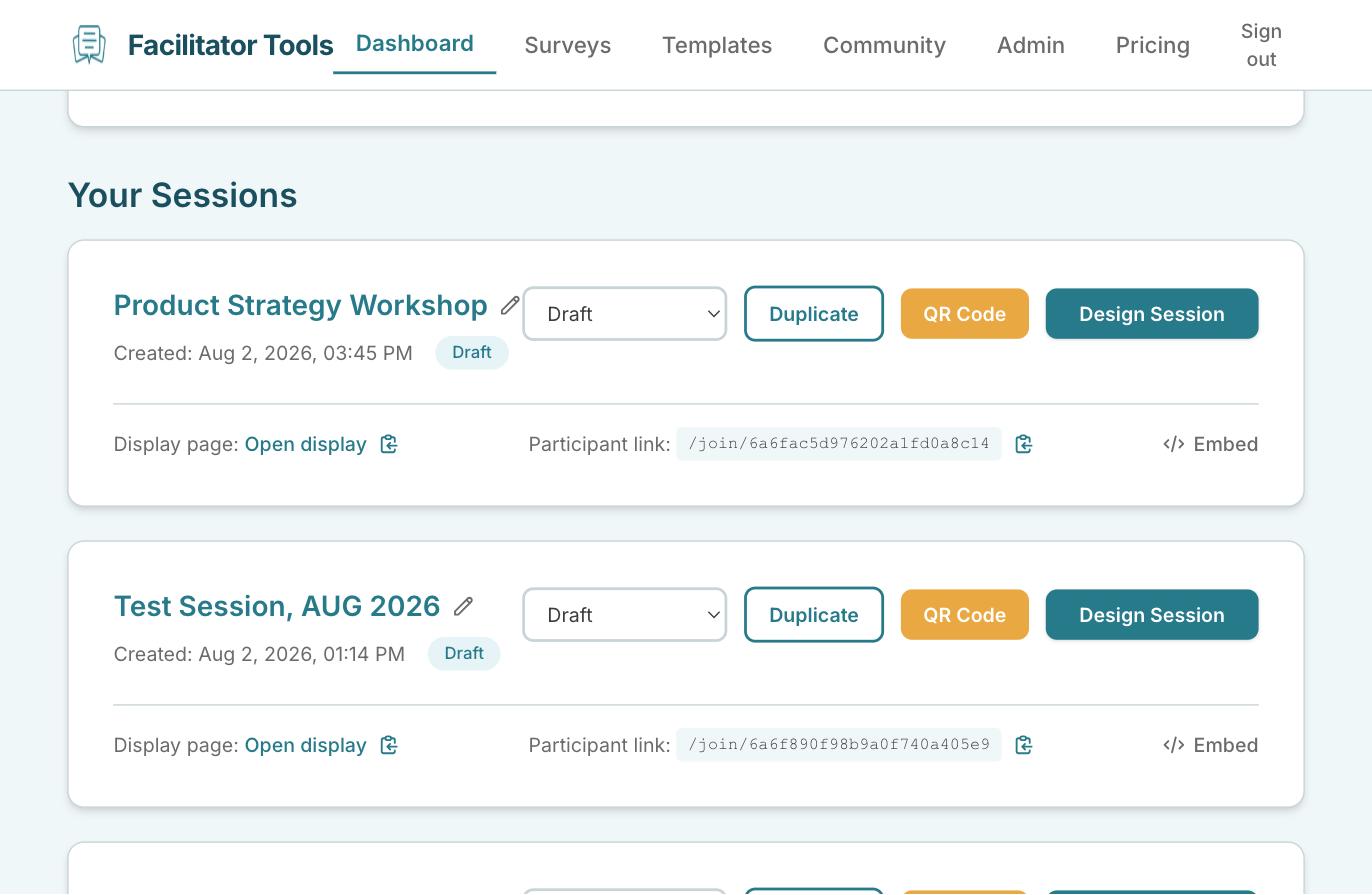Edit the Product Strategy Workshop title pencil icon

tap(510, 305)
